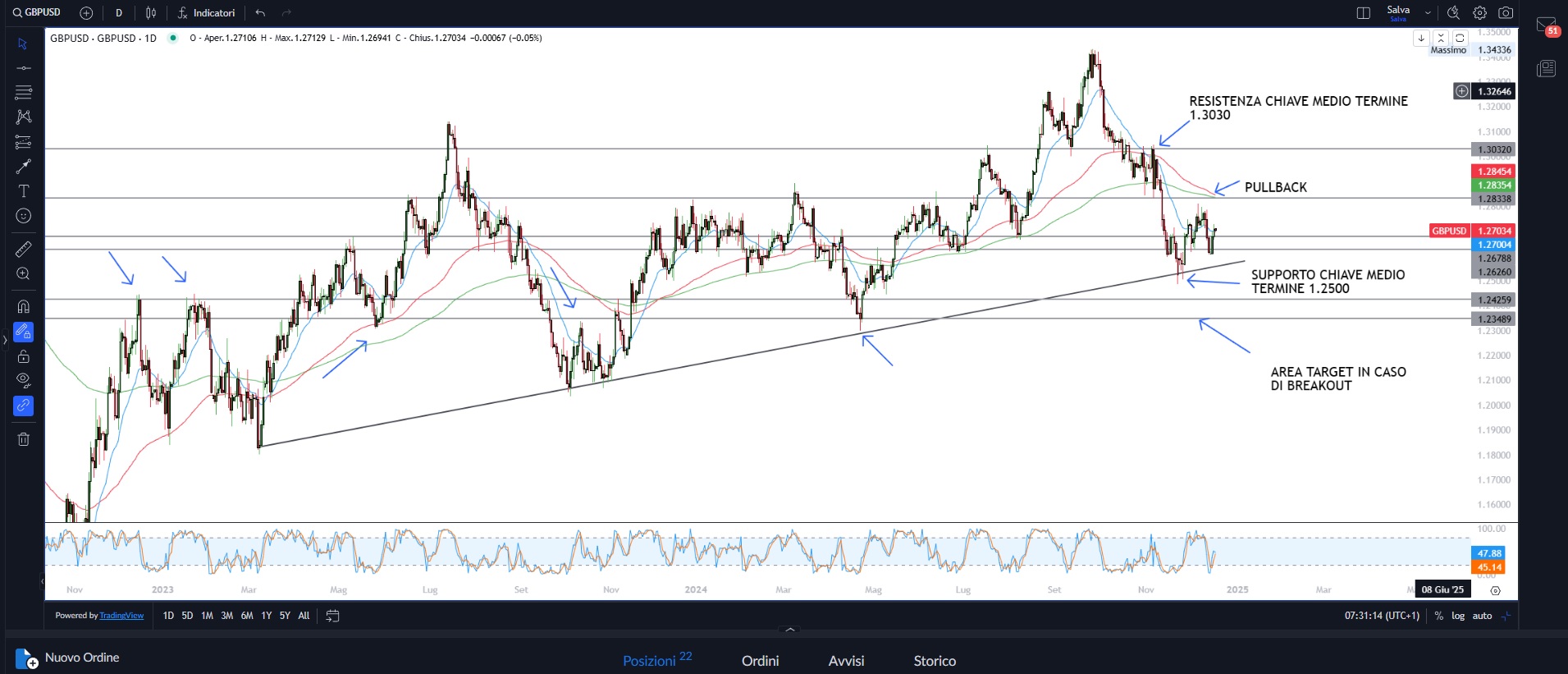Activate the zoom-in magnifier tool
This screenshot has height=674, width=1568.
[23, 274]
